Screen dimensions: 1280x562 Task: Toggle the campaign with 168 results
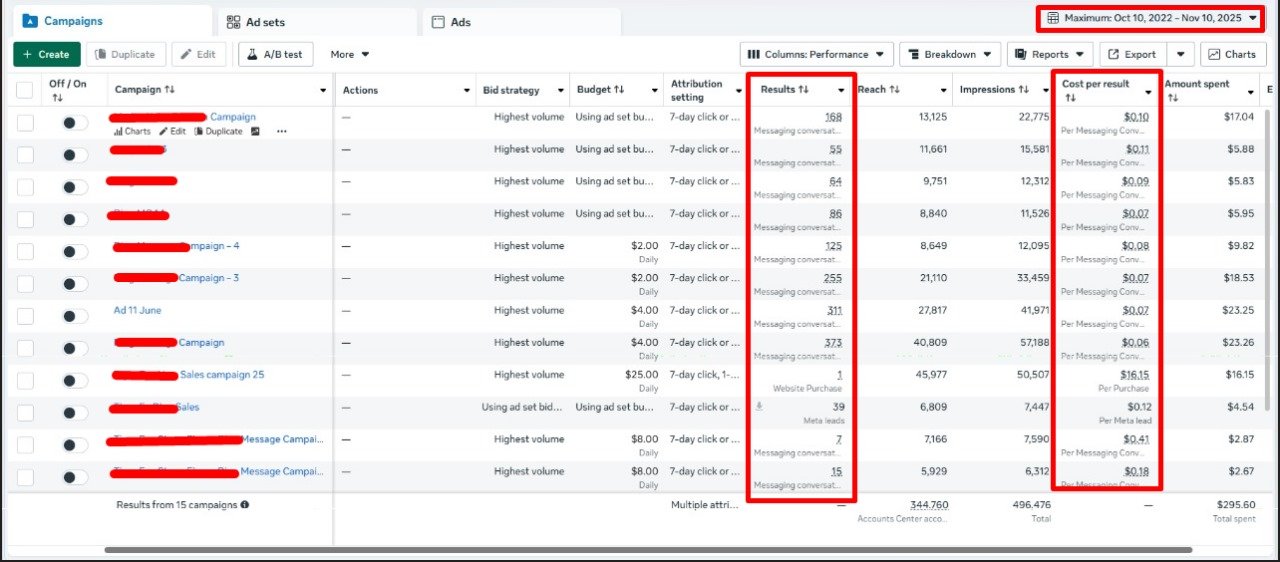point(74,123)
